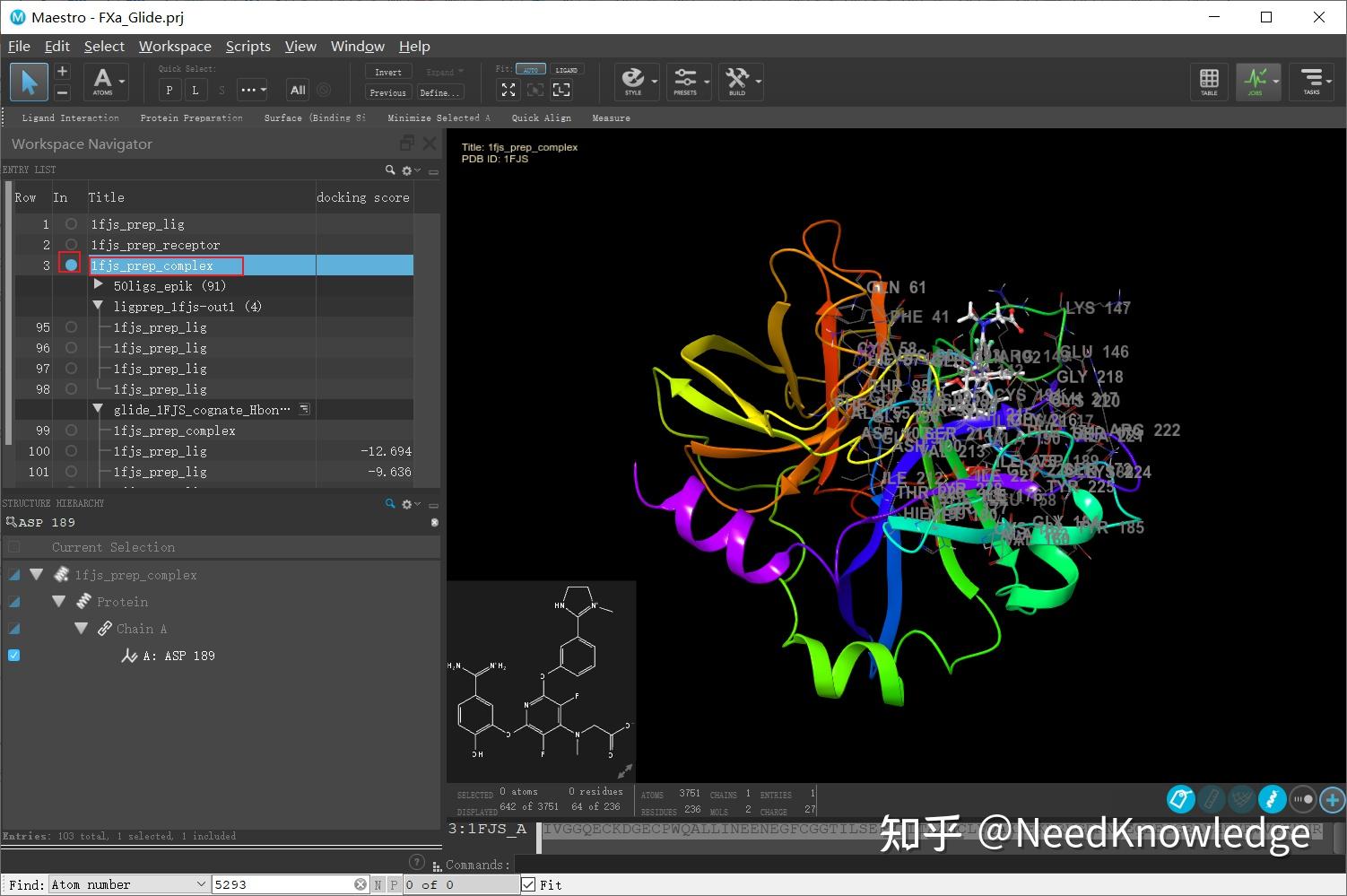Enable the Fit checkbox near Find bar
This screenshot has width=1347, height=896.
point(528,884)
